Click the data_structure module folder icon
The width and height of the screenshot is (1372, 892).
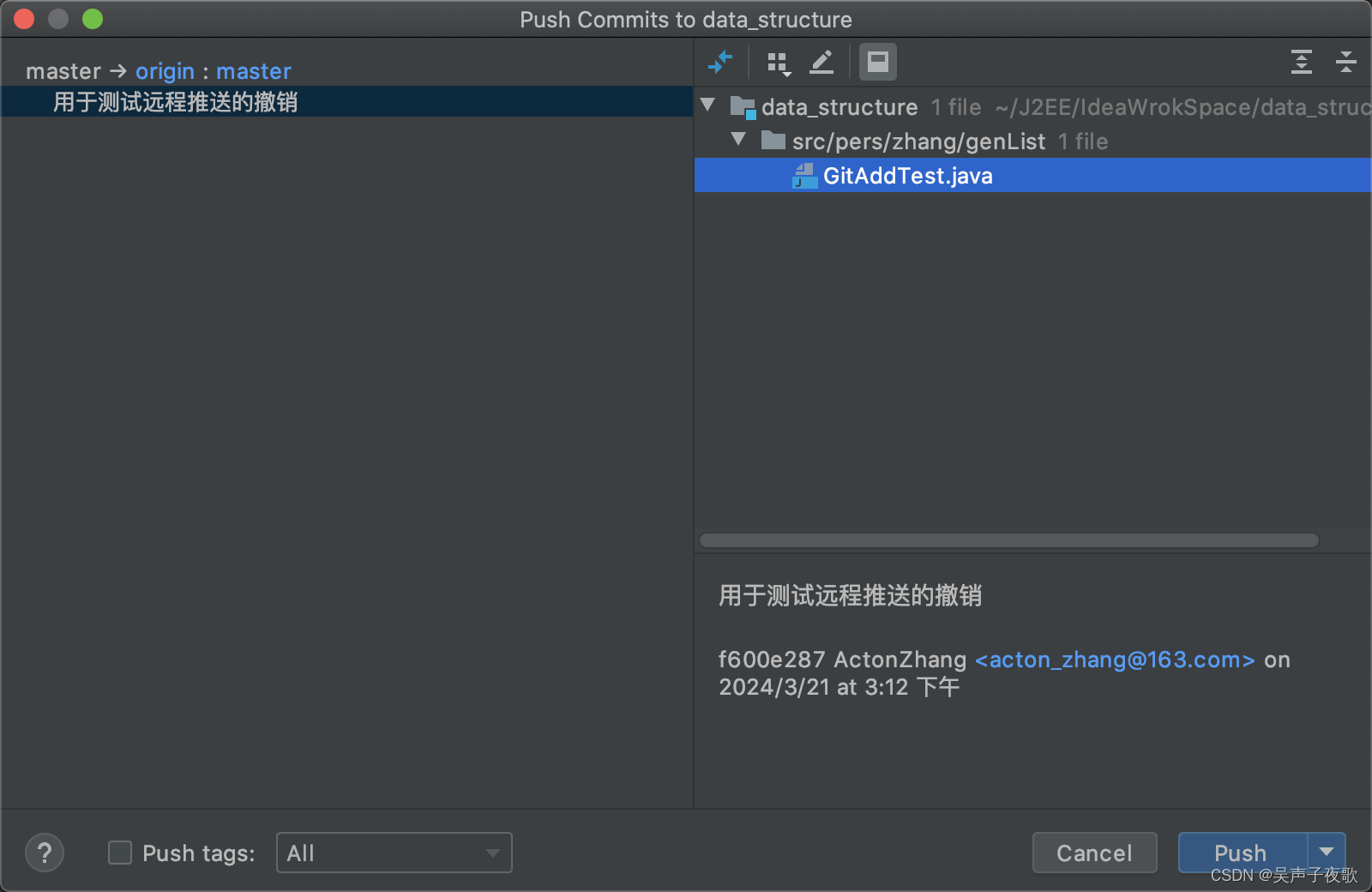[x=743, y=107]
